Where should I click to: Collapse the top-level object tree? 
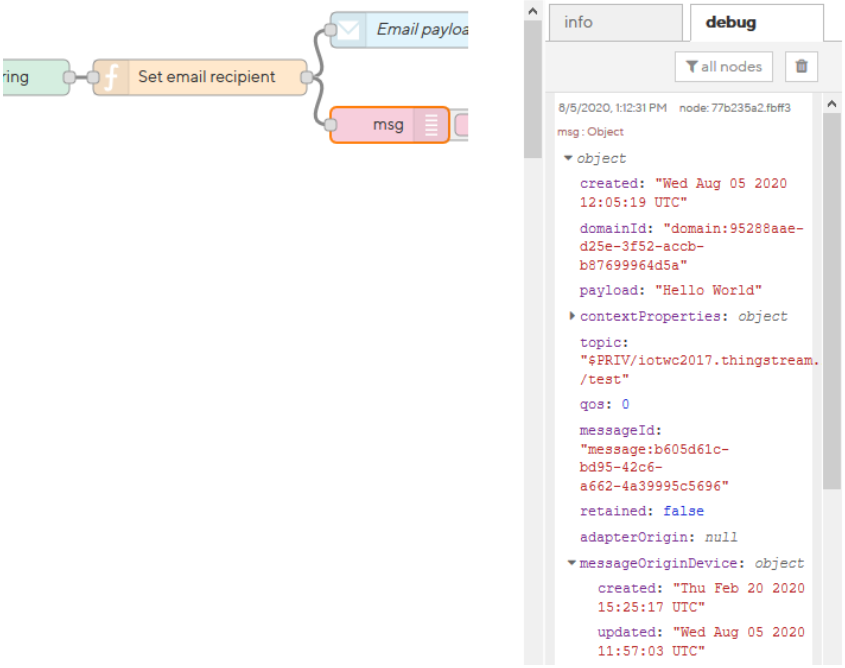click(567, 158)
